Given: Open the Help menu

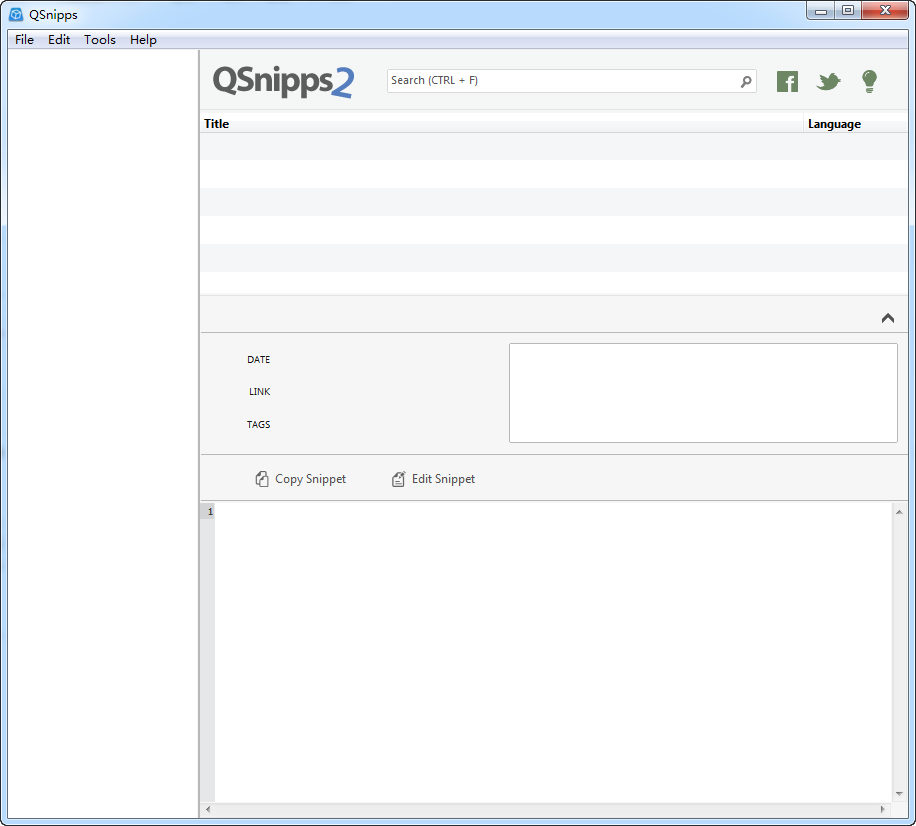Looking at the screenshot, I should 143,40.
